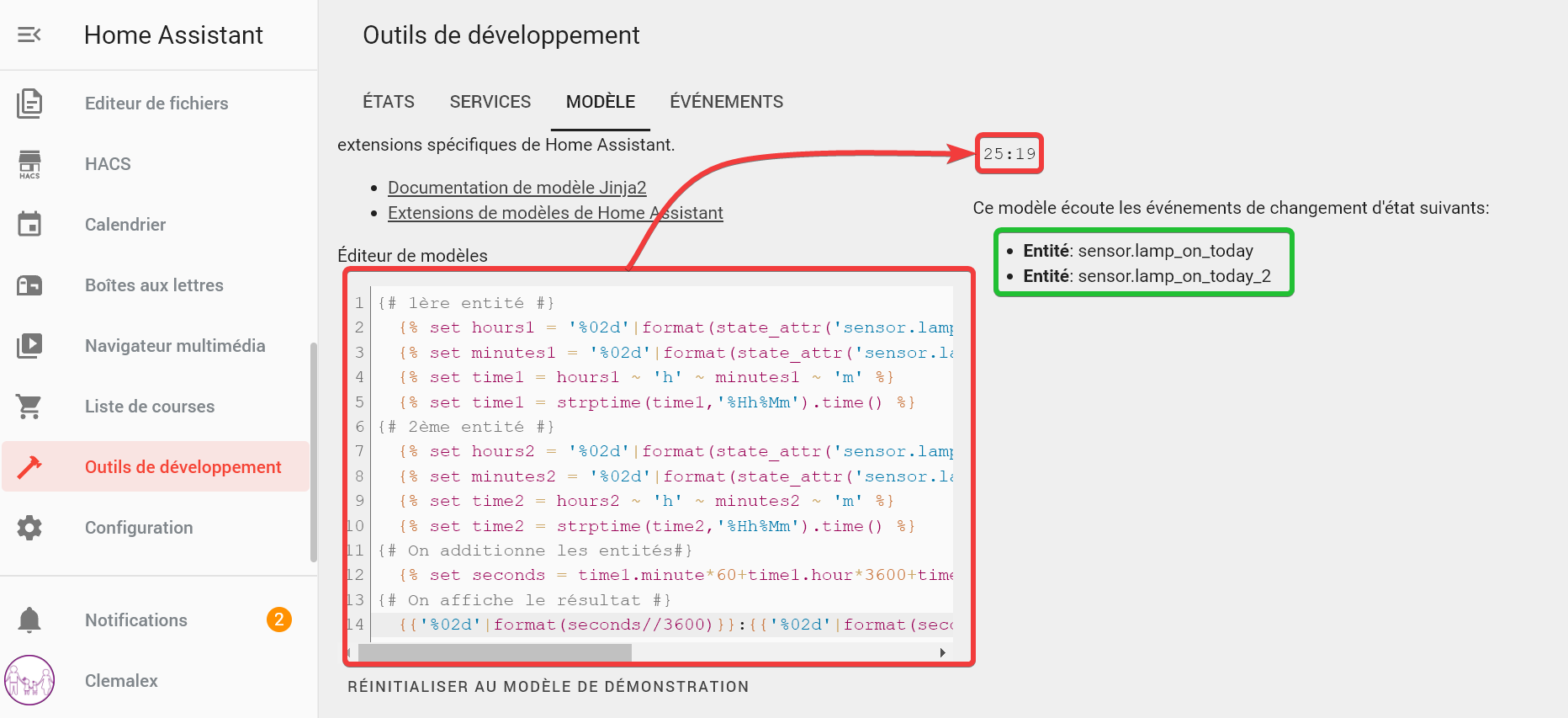The image size is (1568, 718).
Task: Switch to the ÉVÉNEMENTS tab
Action: coord(727,102)
